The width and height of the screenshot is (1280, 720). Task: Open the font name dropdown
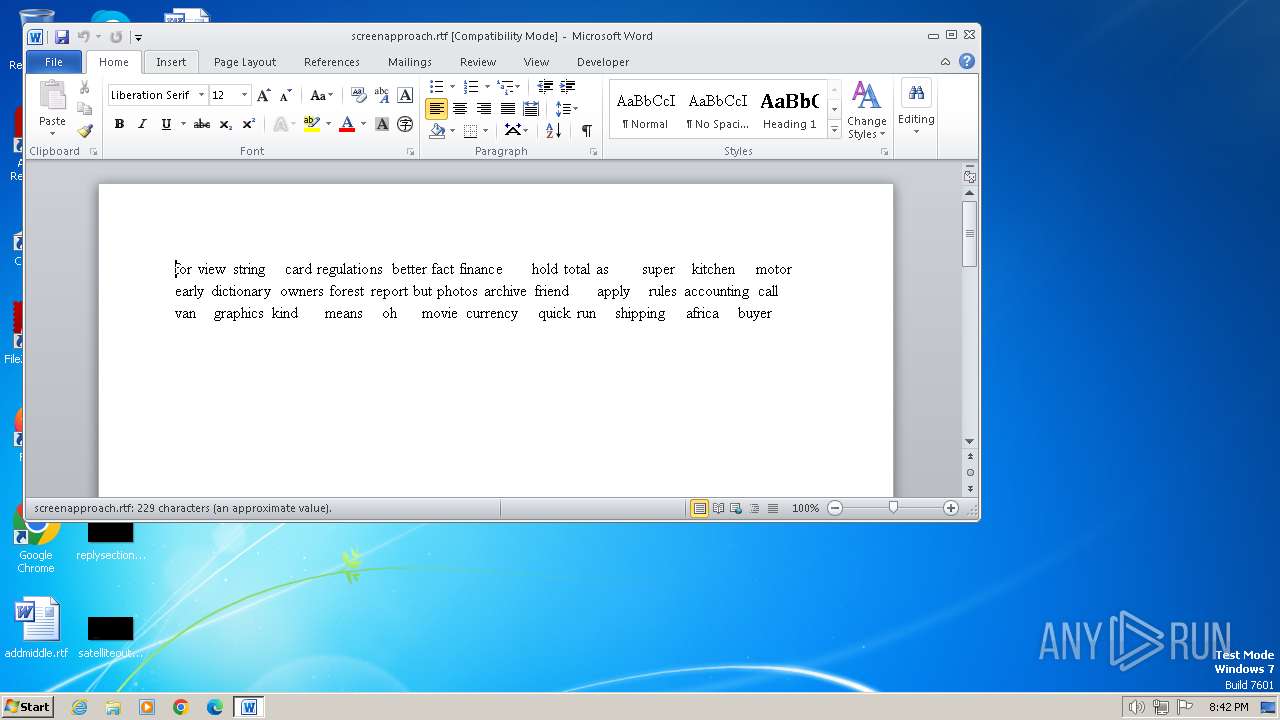point(201,95)
